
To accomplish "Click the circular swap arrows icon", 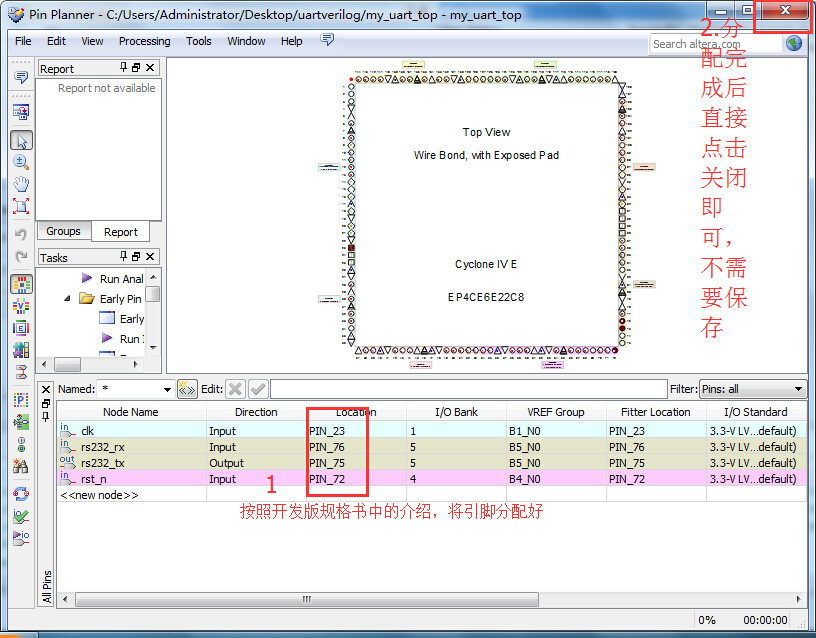I will 21,493.
